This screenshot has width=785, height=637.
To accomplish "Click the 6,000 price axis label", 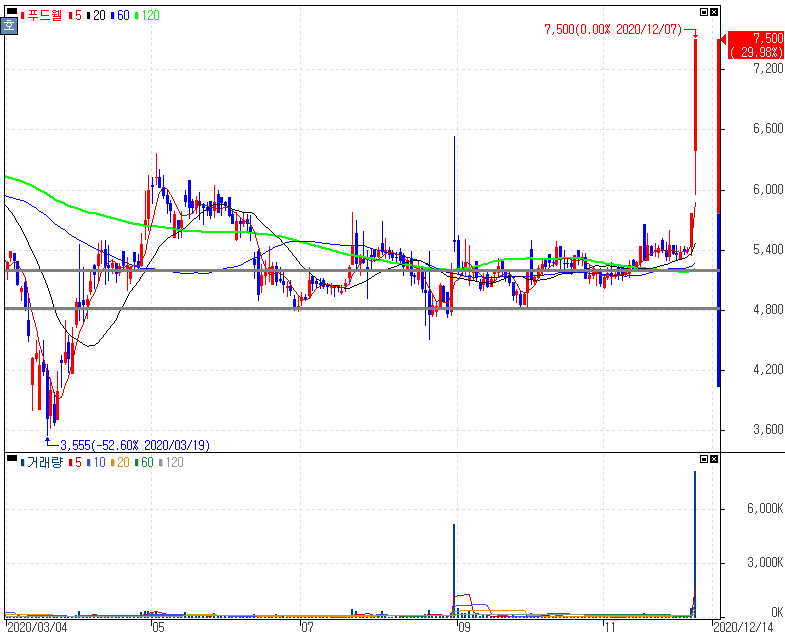I will (x=768, y=189).
